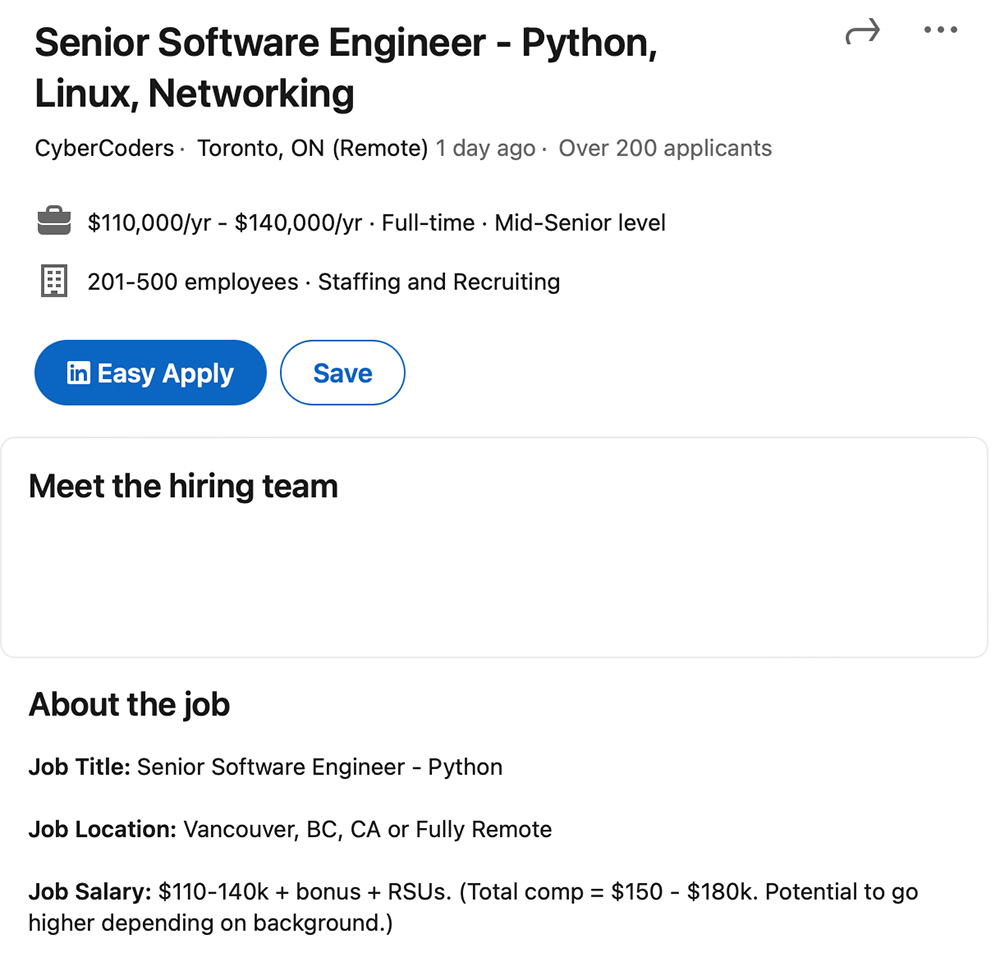Click the $110,000/yr - $140,000/yr salary range
The image size is (1000, 957).
click(x=225, y=222)
